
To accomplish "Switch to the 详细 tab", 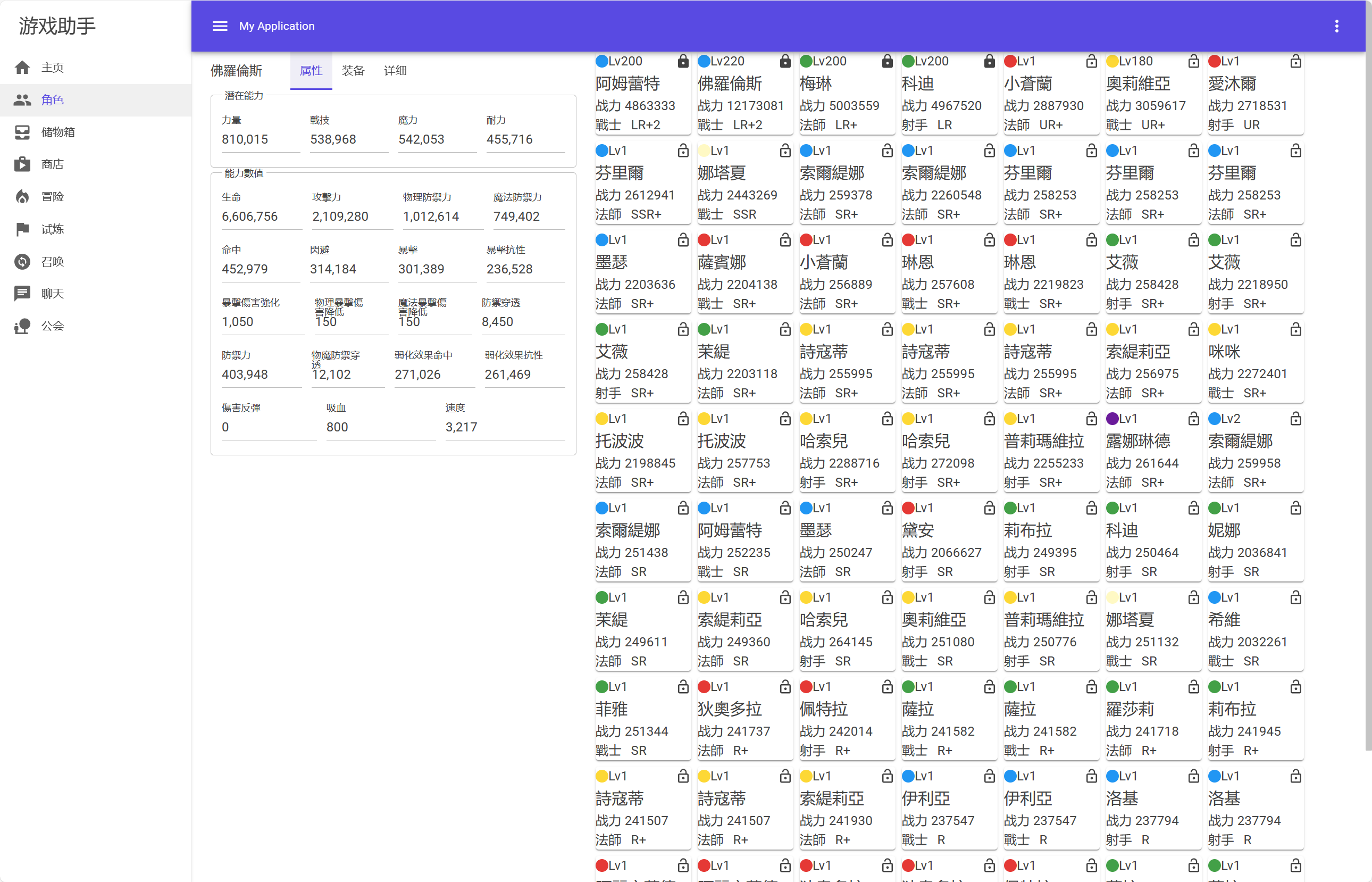I will (x=395, y=70).
